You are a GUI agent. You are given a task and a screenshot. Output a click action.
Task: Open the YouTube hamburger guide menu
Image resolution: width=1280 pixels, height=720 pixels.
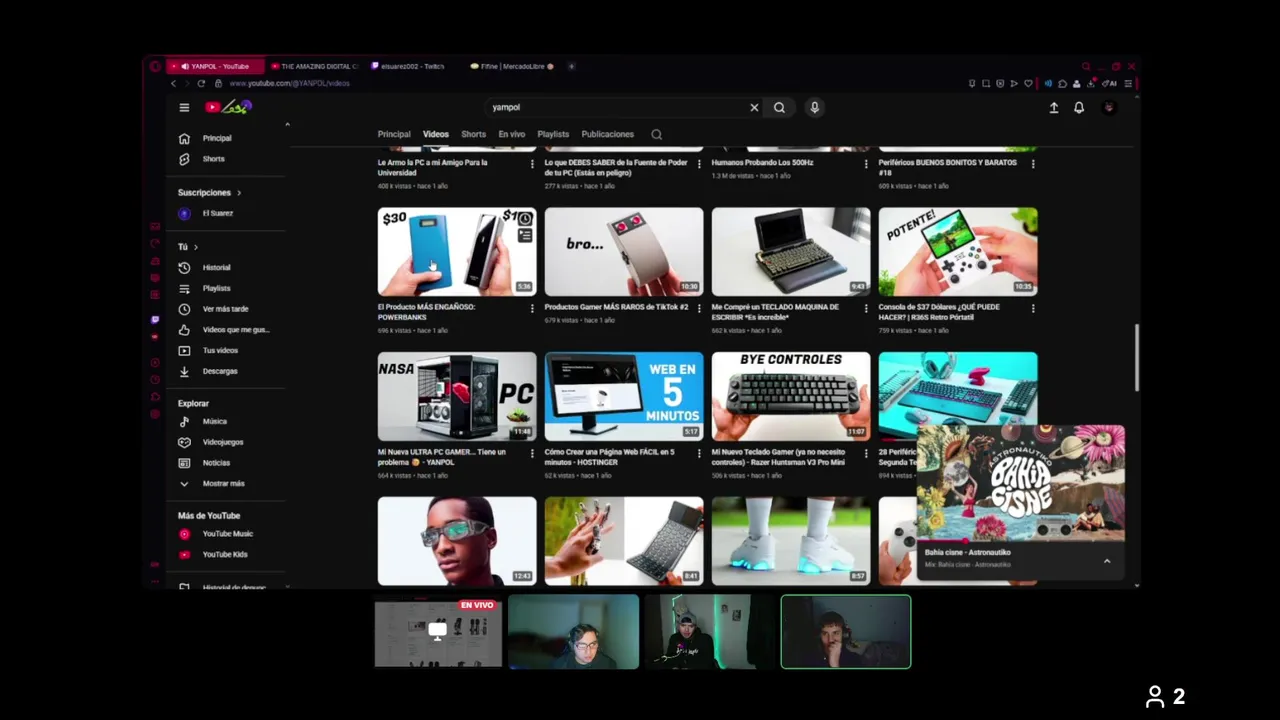[184, 107]
